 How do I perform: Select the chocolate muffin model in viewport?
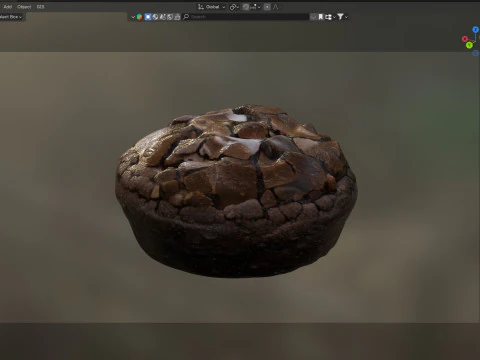tap(236, 191)
